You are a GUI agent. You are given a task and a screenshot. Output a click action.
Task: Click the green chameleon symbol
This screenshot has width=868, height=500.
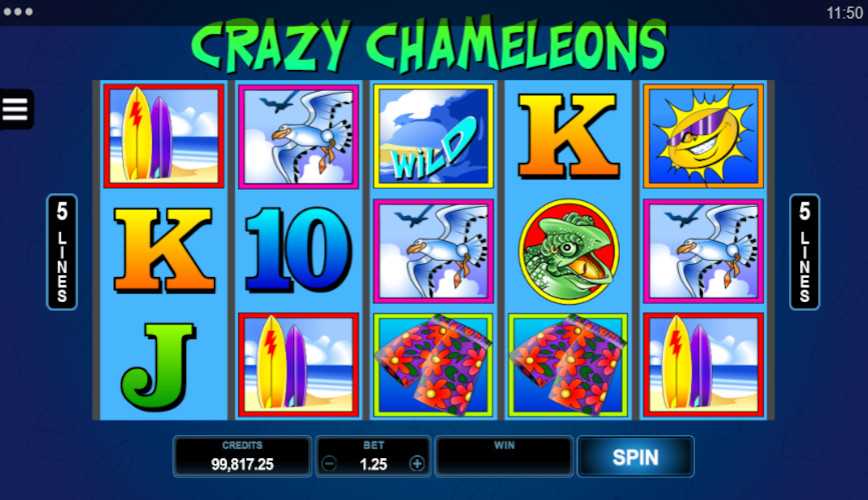click(569, 251)
